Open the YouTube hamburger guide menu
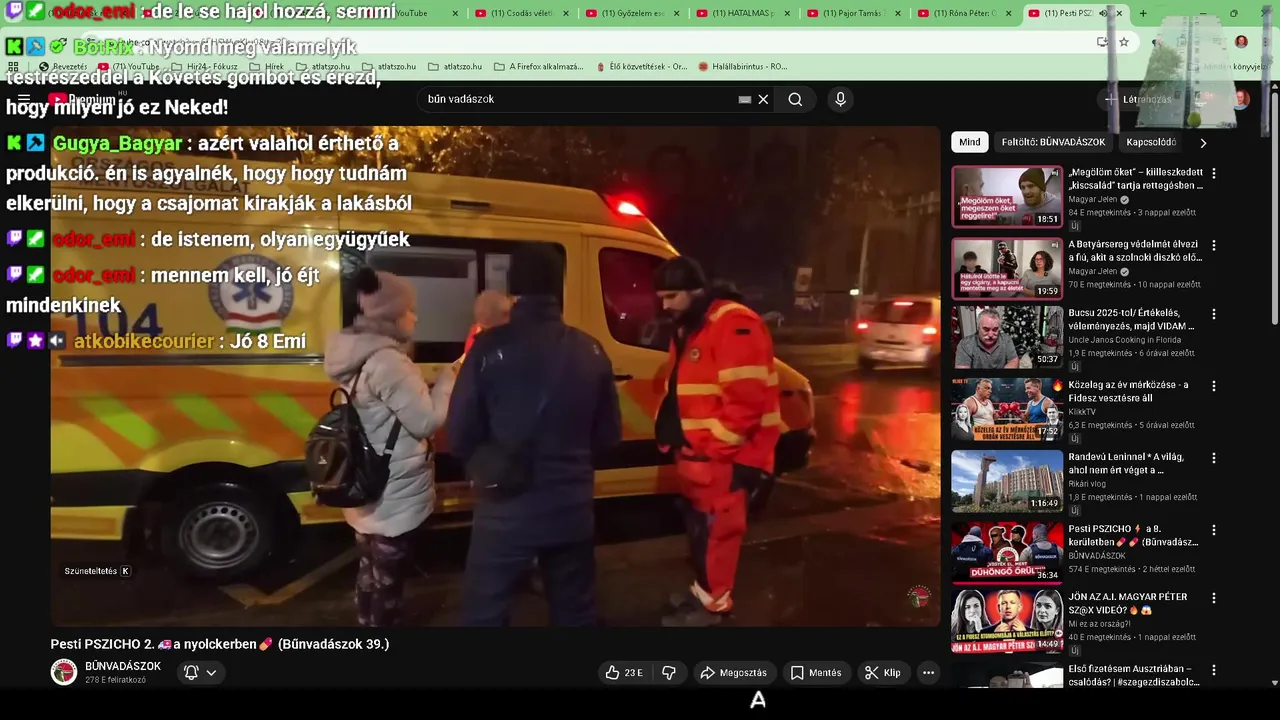 tap(24, 99)
